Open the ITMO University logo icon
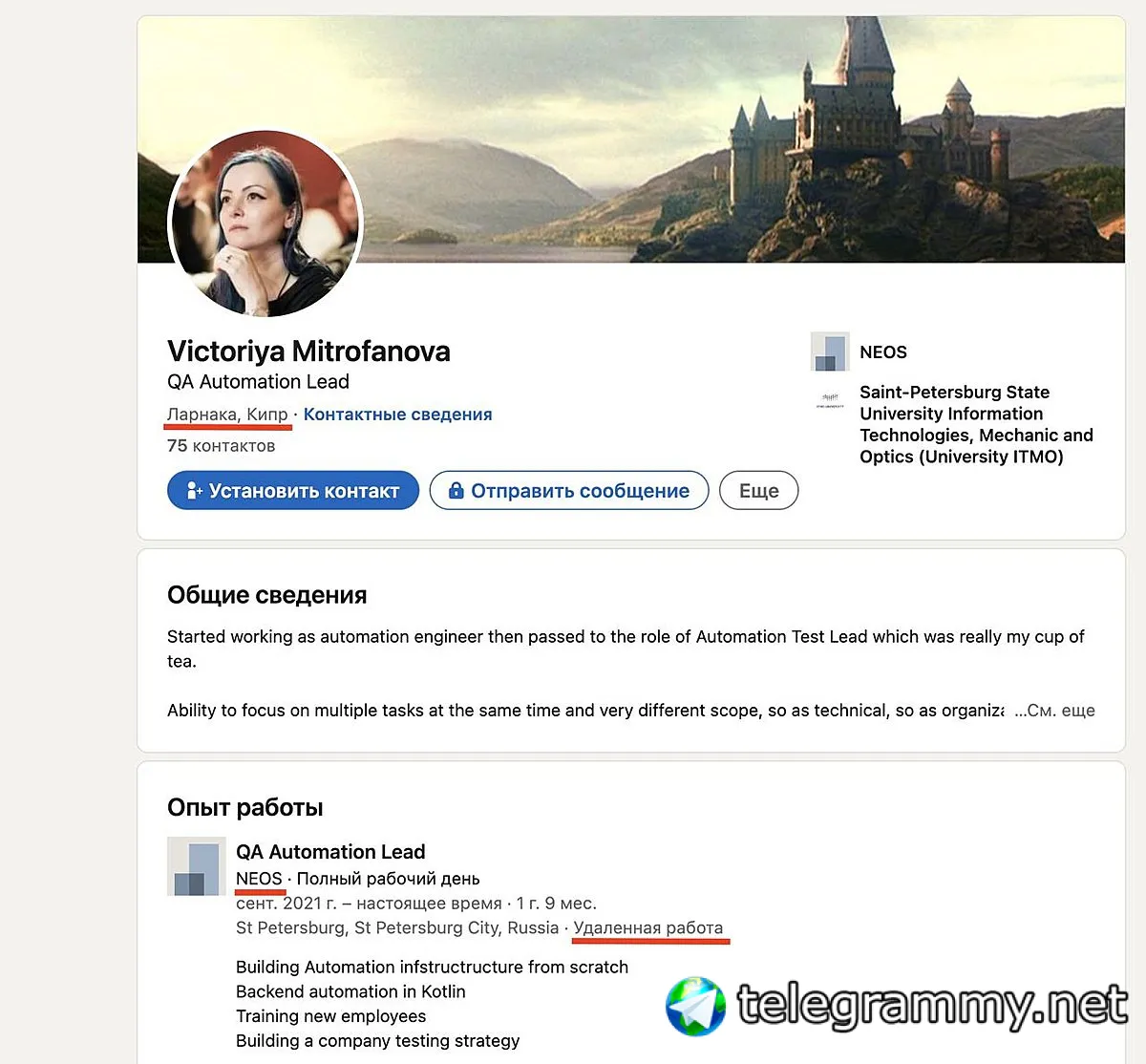Screen dimensions: 1146x1064 pos(830,400)
